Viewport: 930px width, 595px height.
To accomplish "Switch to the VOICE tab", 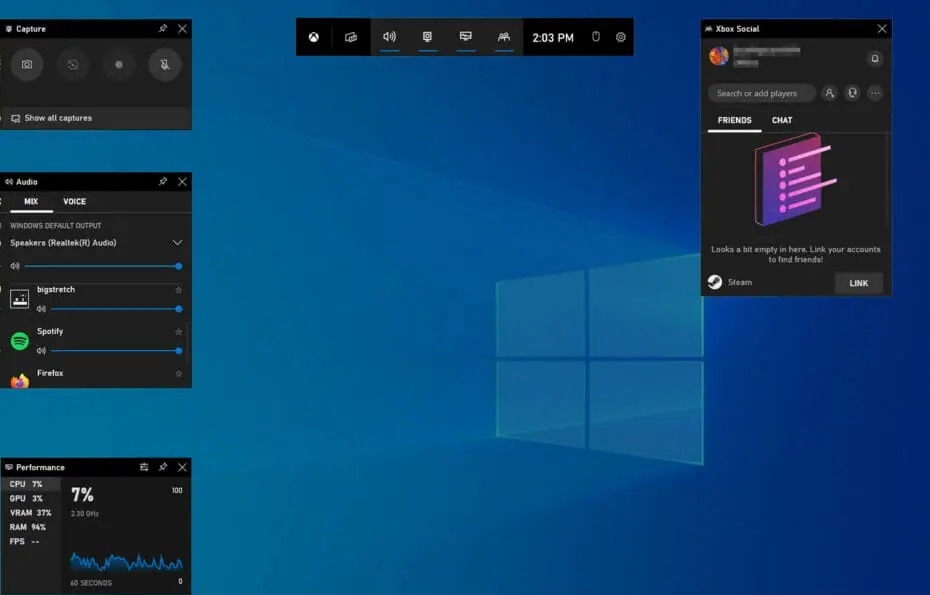I will point(75,202).
